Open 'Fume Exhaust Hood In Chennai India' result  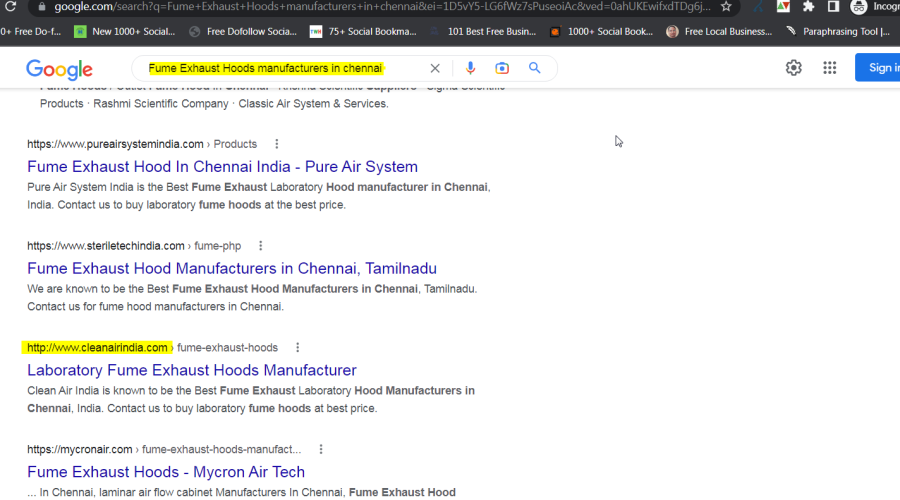point(222,167)
